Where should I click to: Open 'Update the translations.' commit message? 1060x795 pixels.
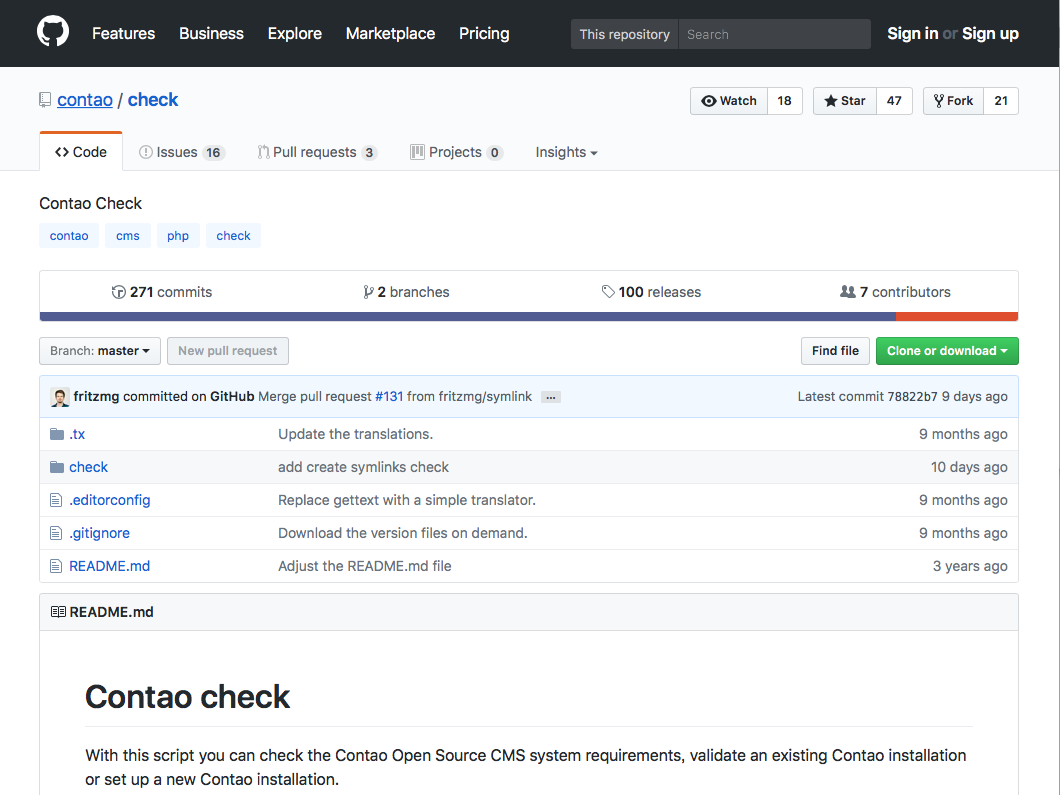[x=356, y=434]
